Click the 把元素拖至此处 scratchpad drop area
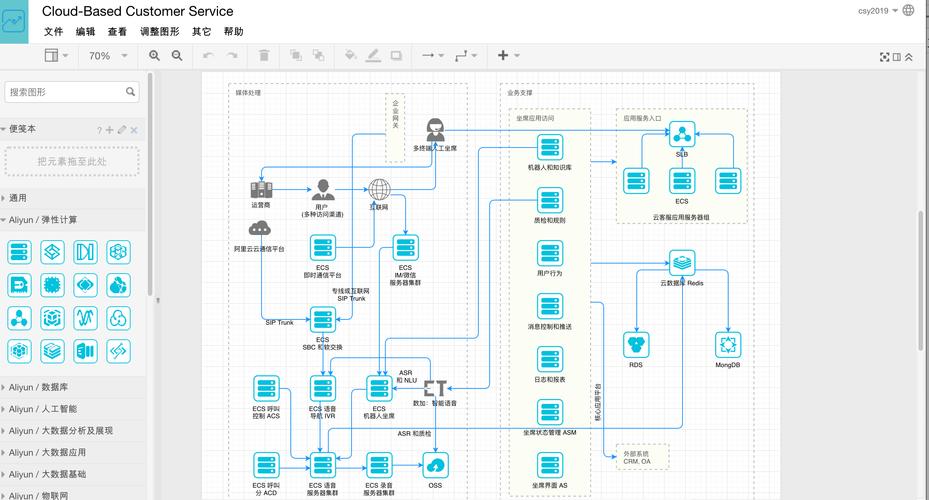 click(x=72, y=161)
